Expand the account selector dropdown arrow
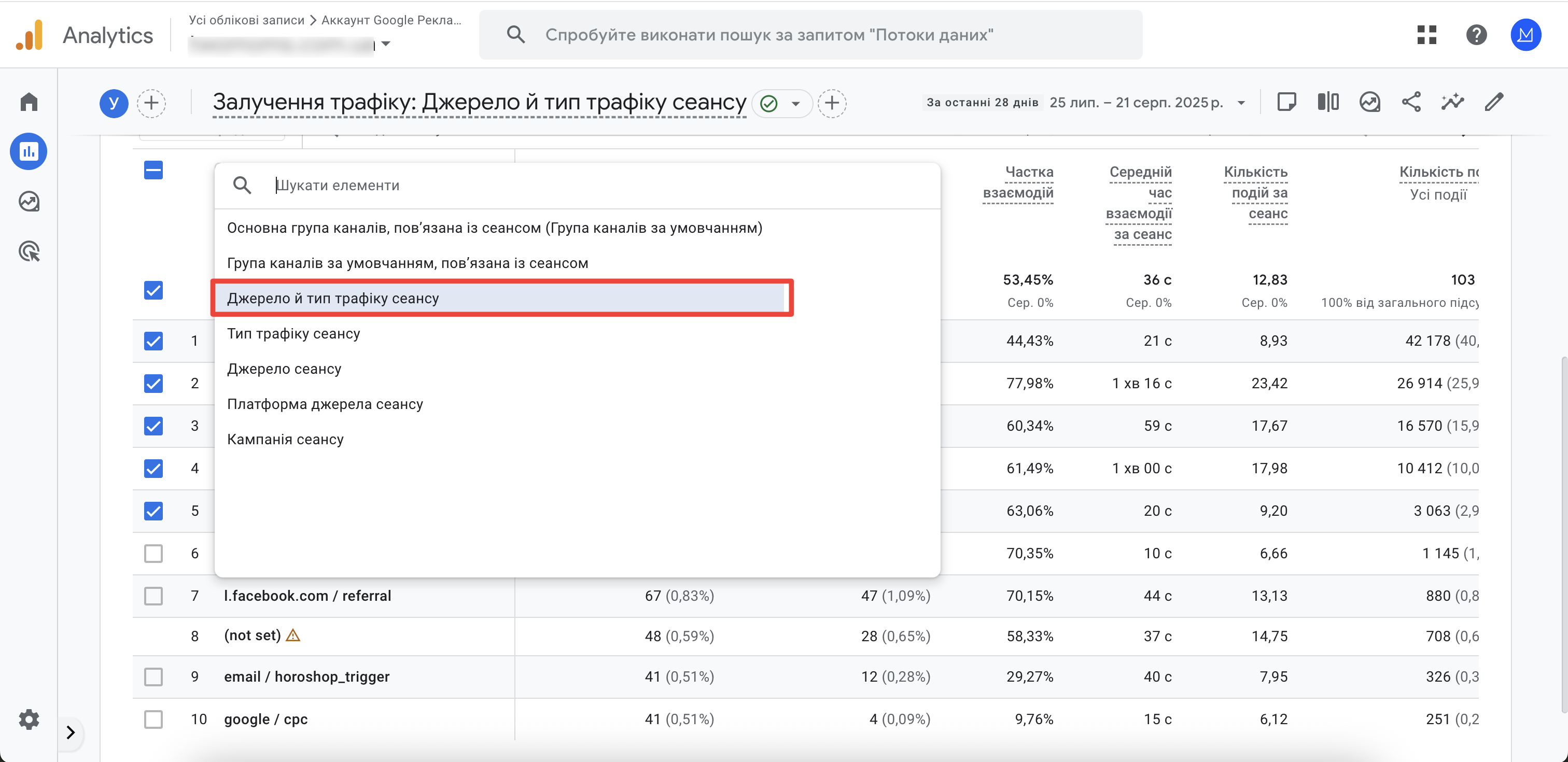Viewport: 1568px width, 762px height. click(386, 44)
